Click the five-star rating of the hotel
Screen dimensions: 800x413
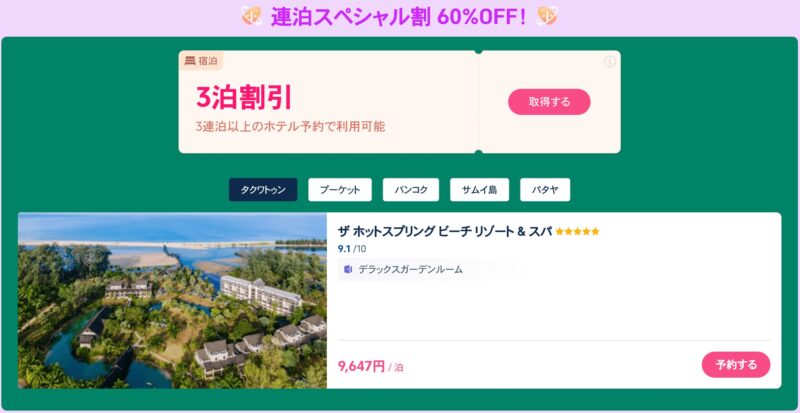tap(578, 232)
